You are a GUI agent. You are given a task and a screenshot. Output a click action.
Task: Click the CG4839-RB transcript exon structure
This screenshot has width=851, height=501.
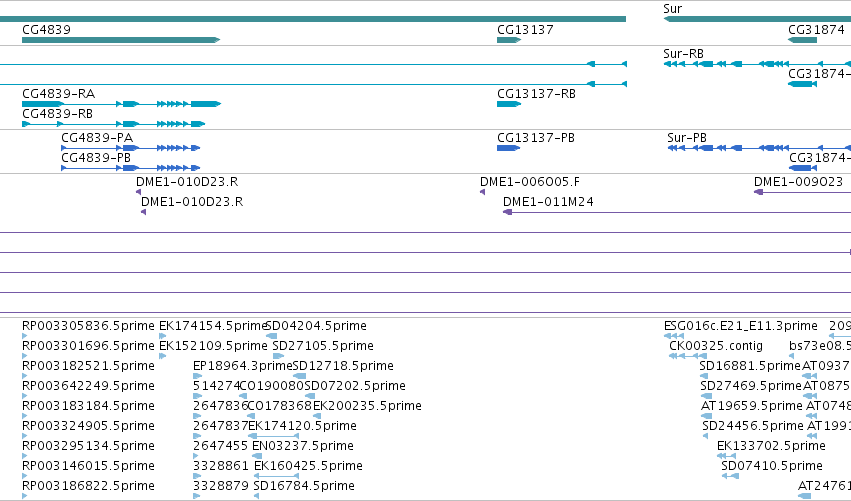click(113, 124)
